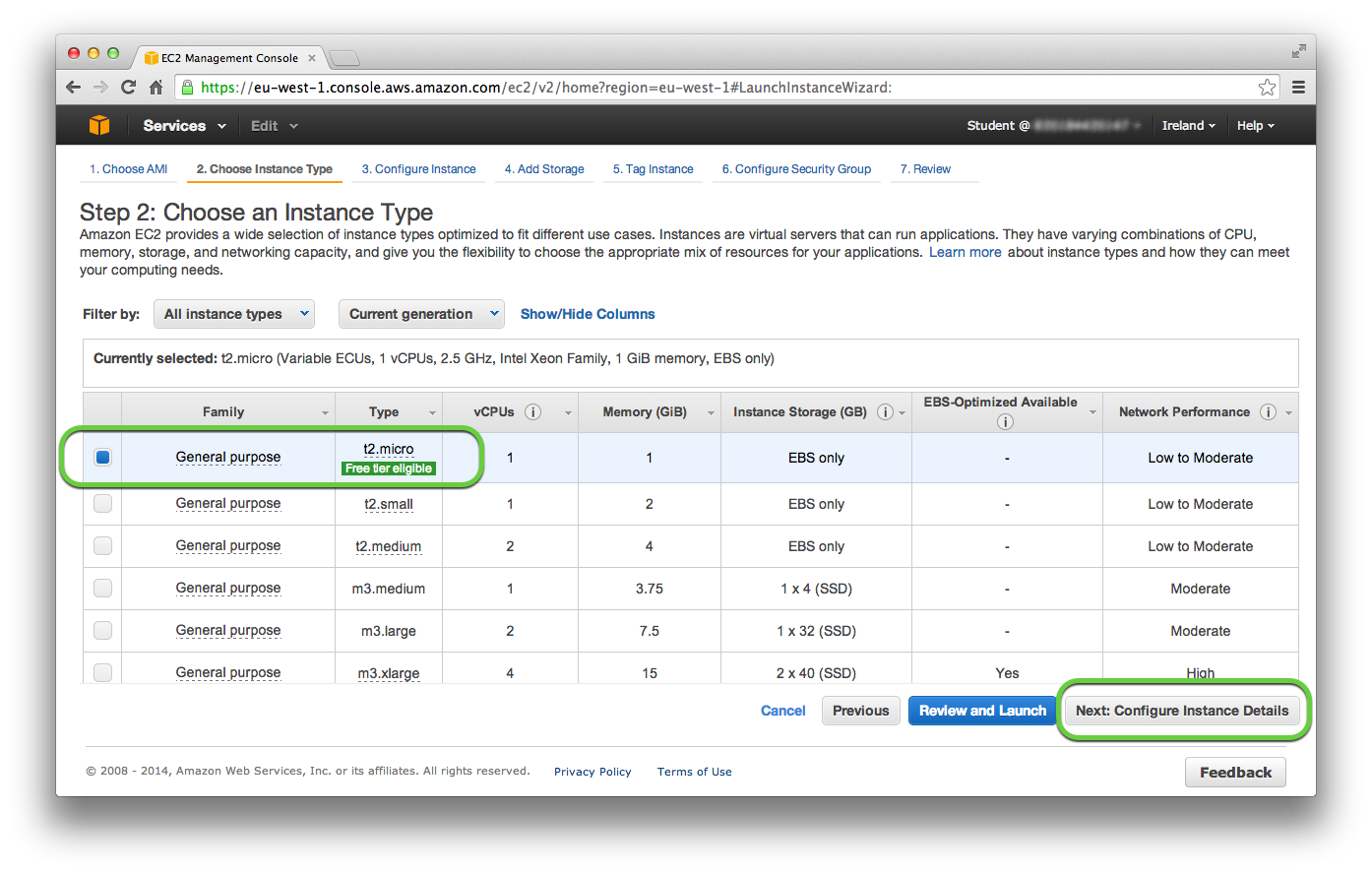Click the browser address bar URL
The width and height of the screenshot is (1372, 874).
(546, 88)
